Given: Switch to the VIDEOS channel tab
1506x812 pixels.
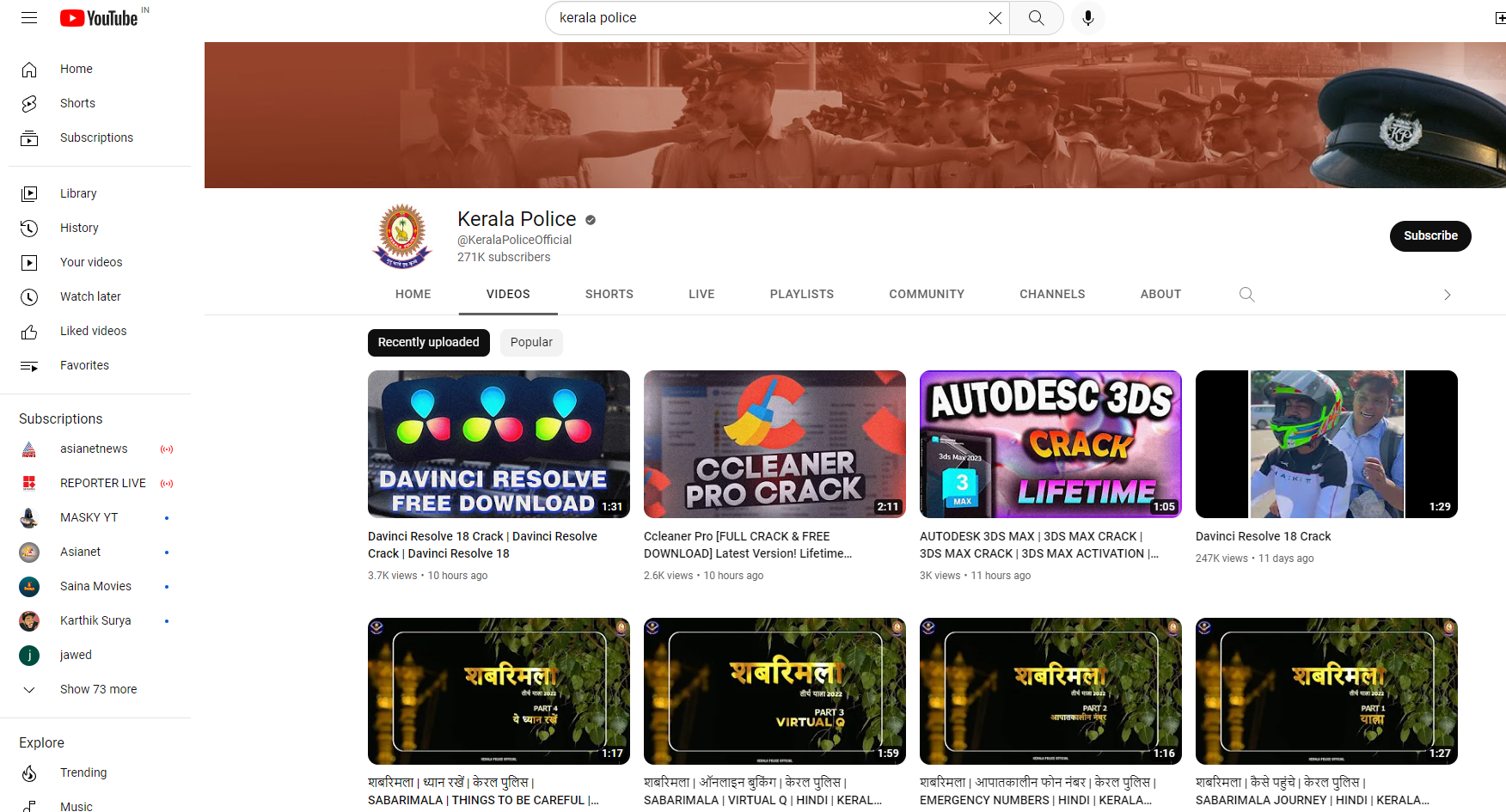Looking at the screenshot, I should (x=508, y=294).
